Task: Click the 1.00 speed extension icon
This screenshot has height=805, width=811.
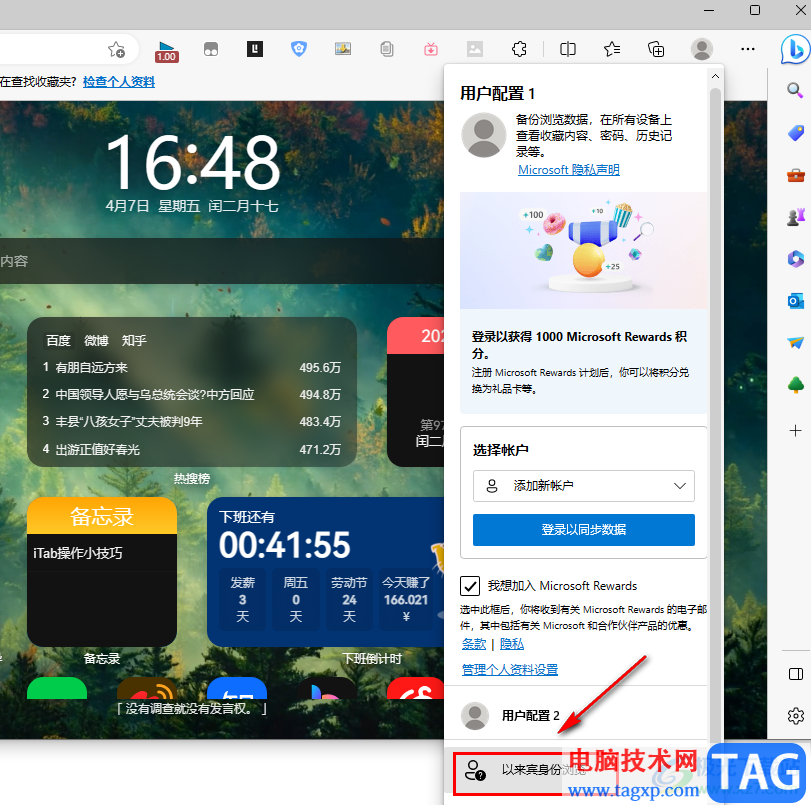Action: click(x=167, y=51)
